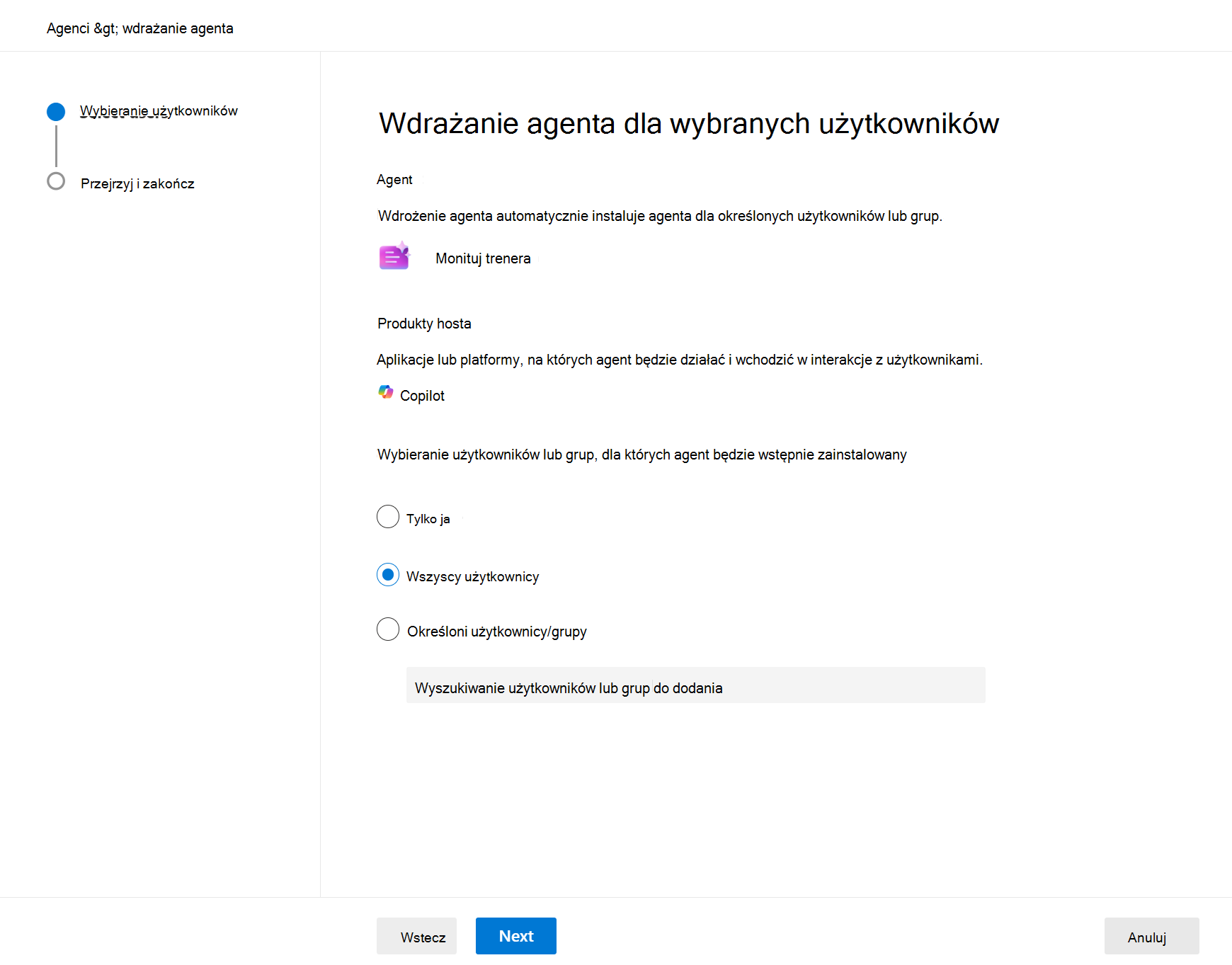Go to the Next step
This screenshot has height=965, width=1232.
click(x=516, y=936)
